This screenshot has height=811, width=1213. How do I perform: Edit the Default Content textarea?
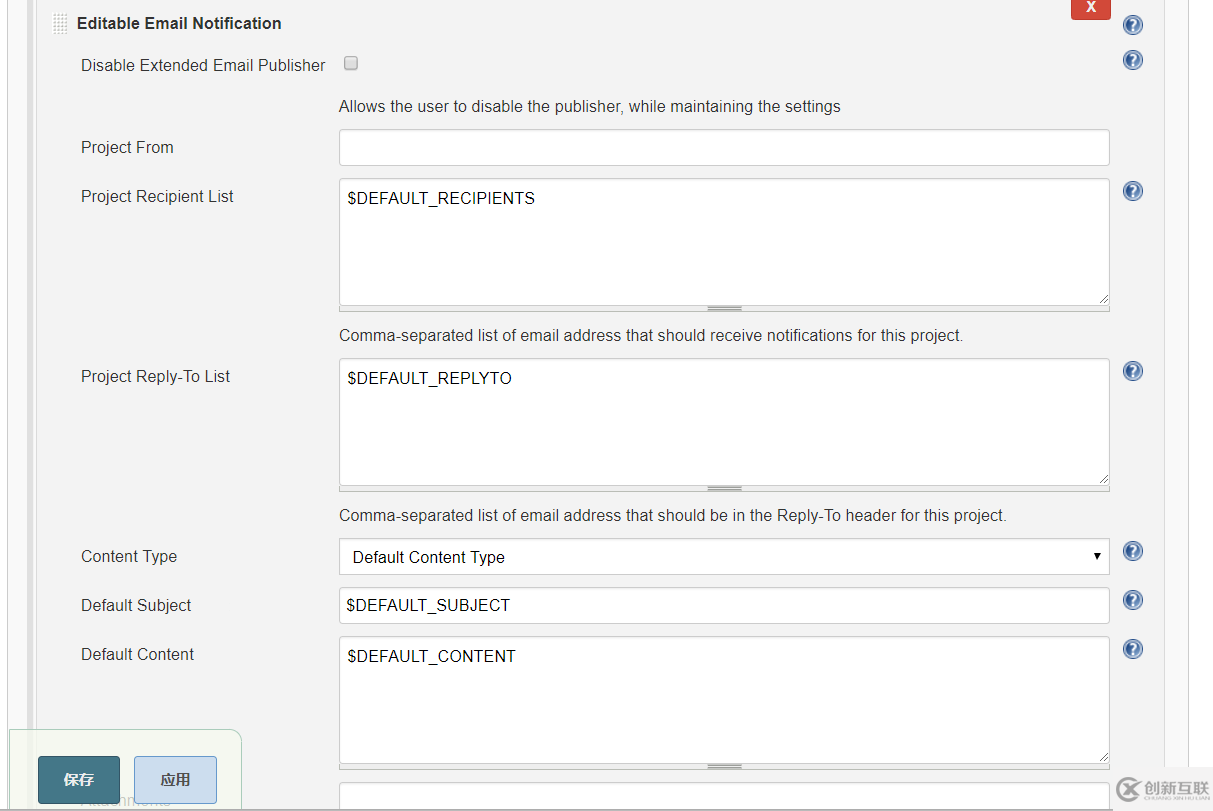tap(724, 700)
